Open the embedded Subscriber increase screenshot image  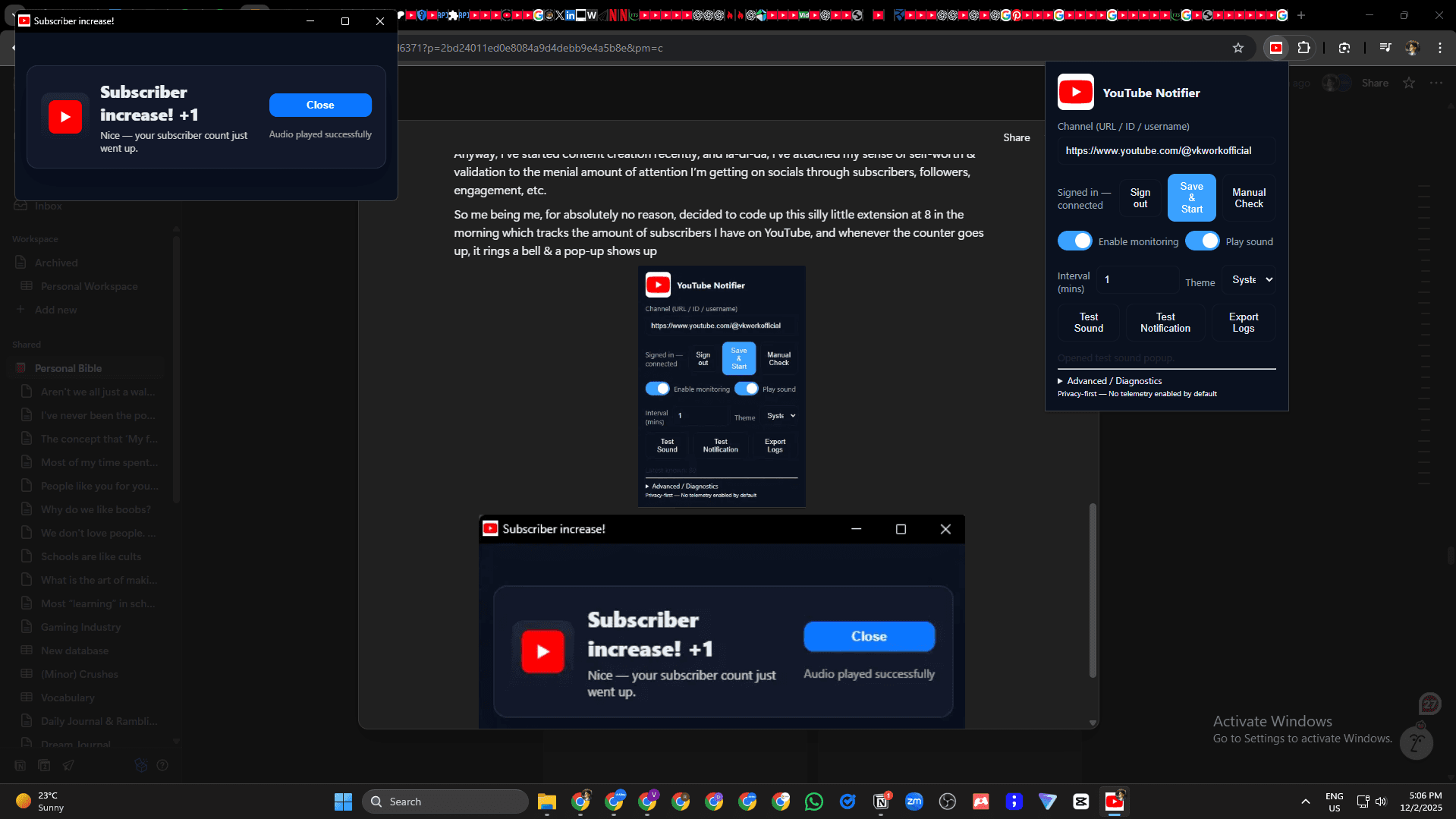point(722,622)
